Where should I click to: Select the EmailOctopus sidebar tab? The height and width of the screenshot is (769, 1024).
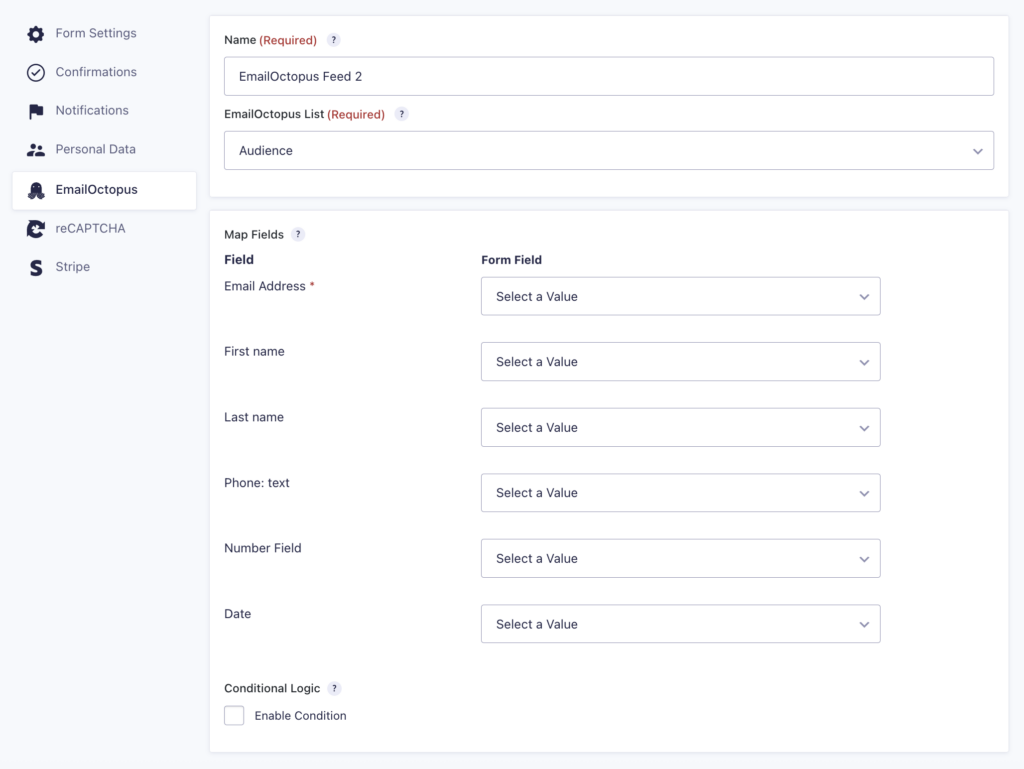[104, 190]
